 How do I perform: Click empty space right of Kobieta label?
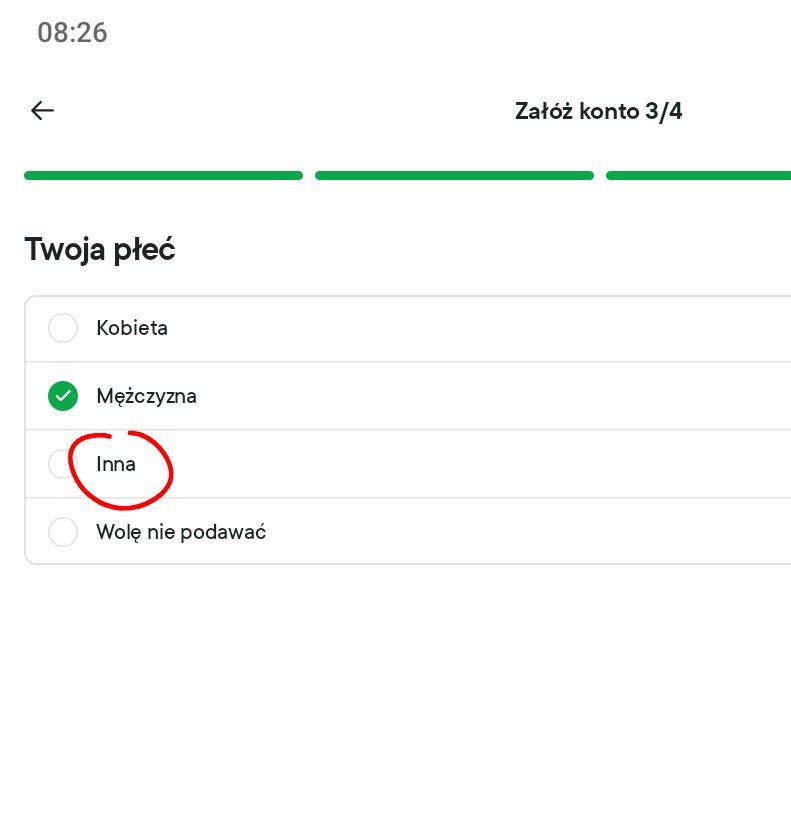click(x=480, y=328)
